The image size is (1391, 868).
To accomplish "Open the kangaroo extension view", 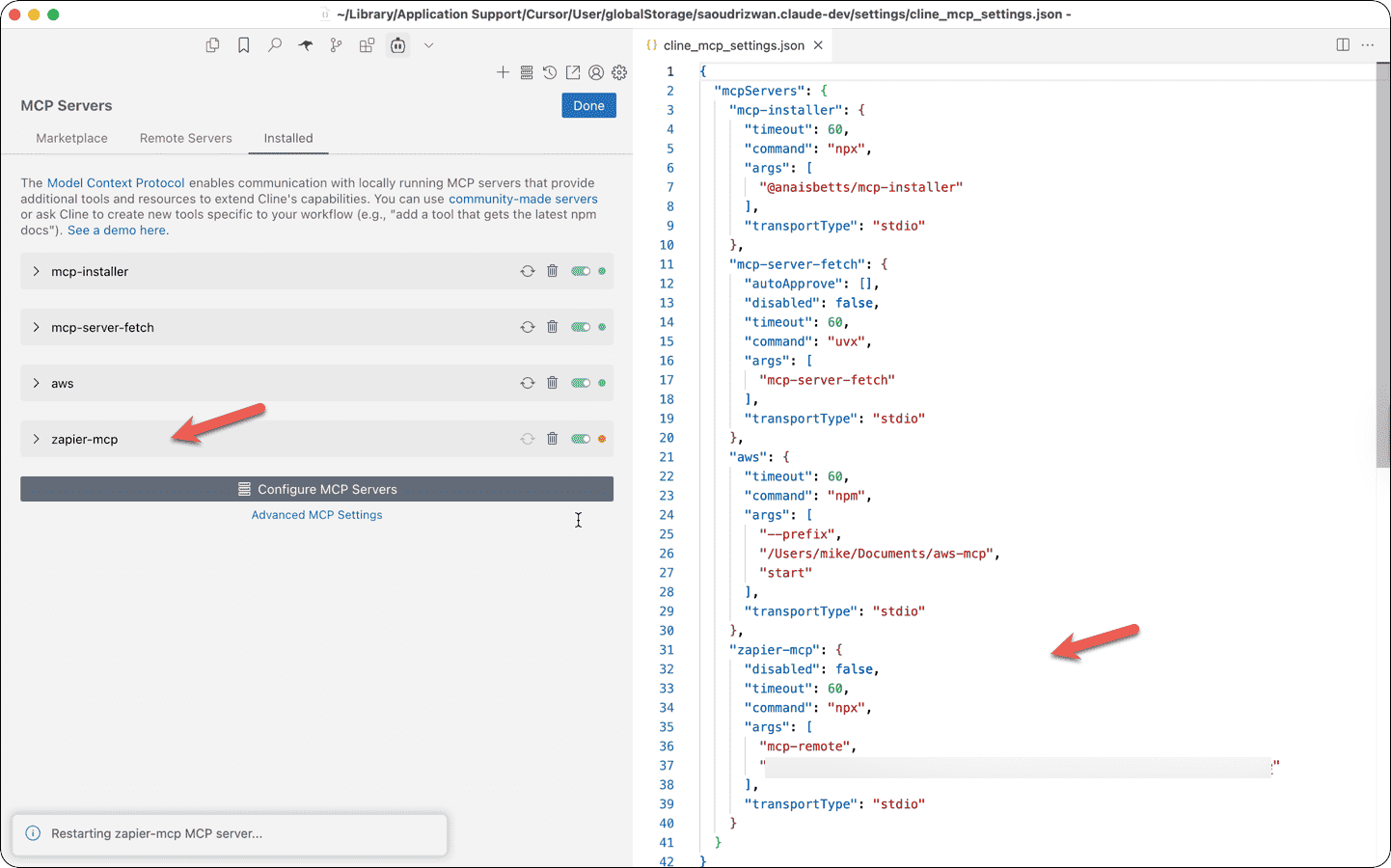I will point(306,45).
